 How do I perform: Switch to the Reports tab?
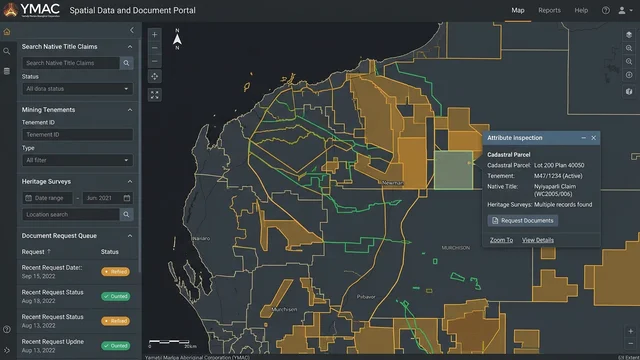(549, 11)
